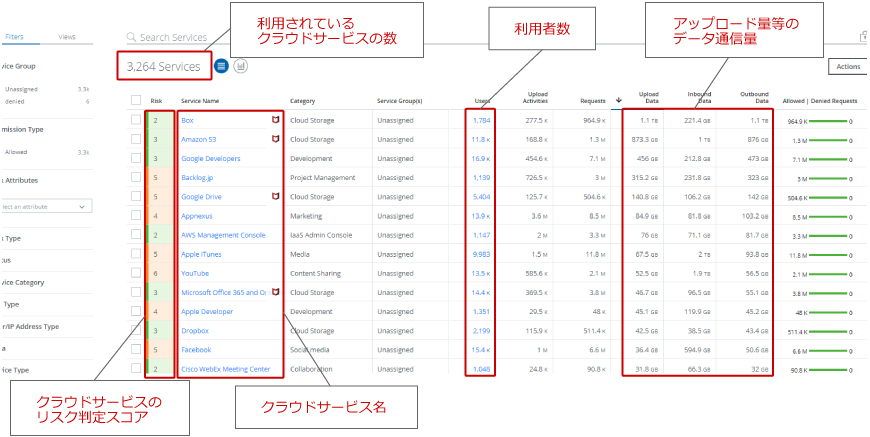Click Box users count 1,784

coord(481,120)
